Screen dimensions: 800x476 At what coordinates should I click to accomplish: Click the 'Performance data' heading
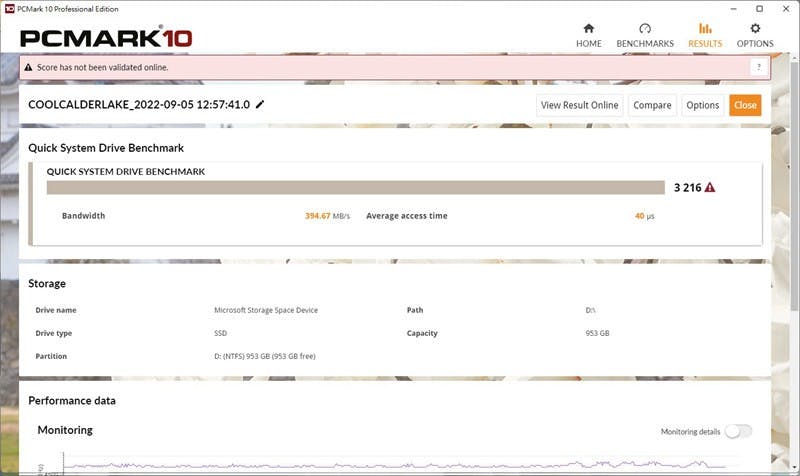72,400
